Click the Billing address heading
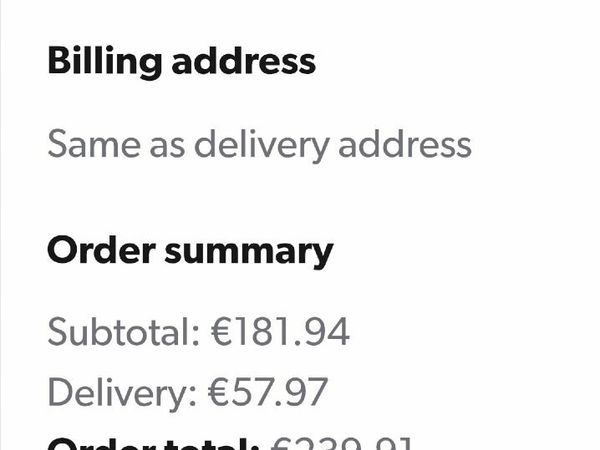This screenshot has height=450, width=600. (x=181, y=62)
